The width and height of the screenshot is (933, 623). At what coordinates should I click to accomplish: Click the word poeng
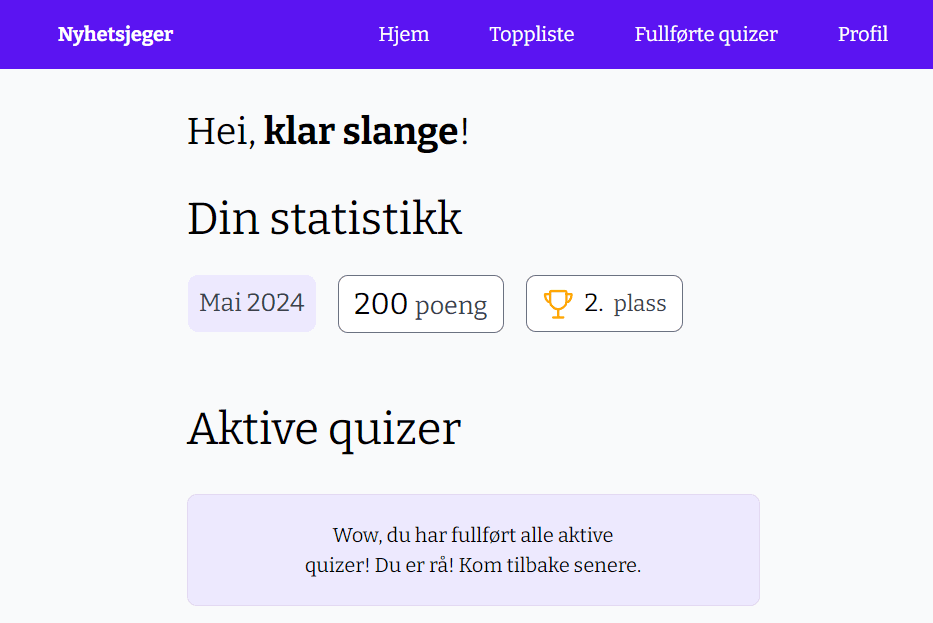coord(451,305)
